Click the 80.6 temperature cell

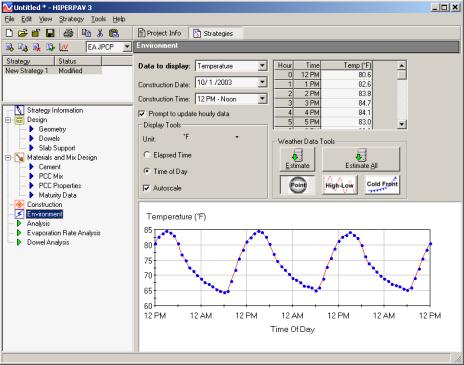pos(346,75)
